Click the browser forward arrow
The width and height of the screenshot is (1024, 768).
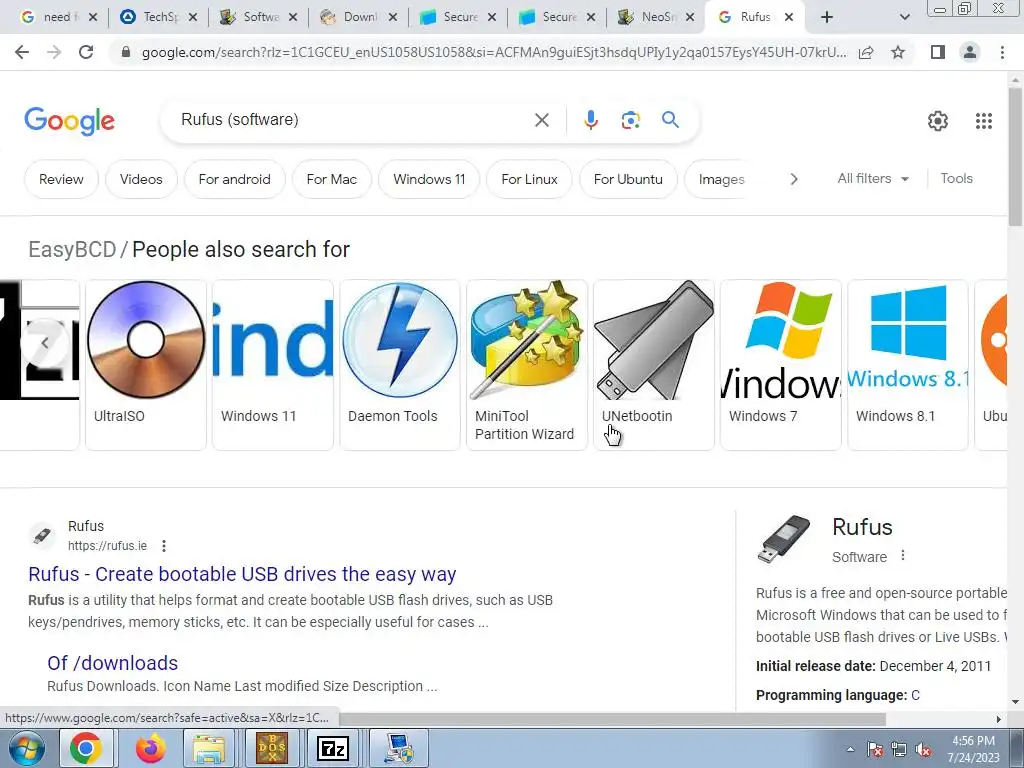click(54, 52)
